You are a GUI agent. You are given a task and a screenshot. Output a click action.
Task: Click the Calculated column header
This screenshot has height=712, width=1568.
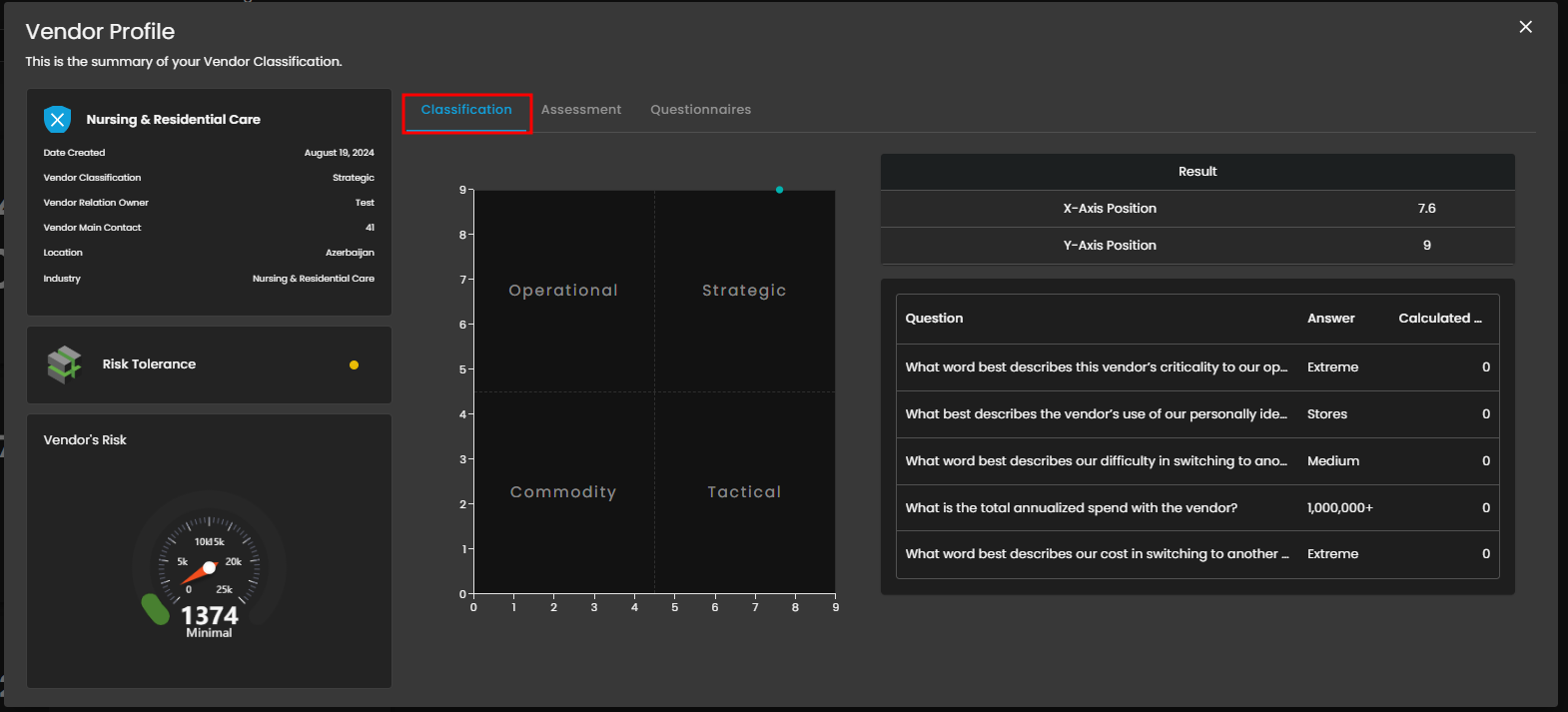[1439, 319]
